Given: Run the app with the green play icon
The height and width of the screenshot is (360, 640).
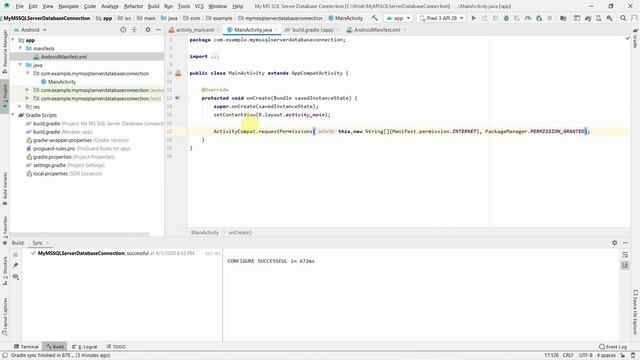Looking at the screenshot, I should (x=473, y=18).
